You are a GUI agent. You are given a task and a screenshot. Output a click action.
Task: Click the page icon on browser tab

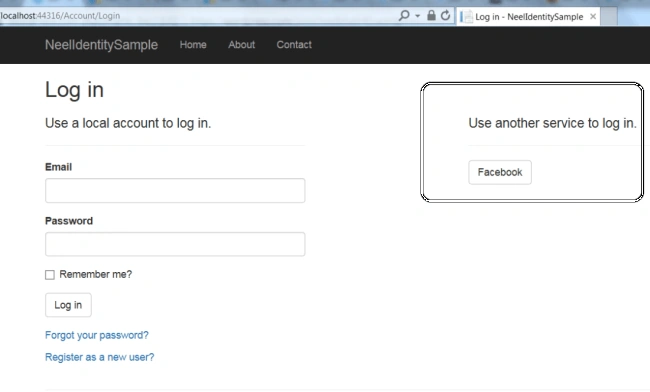click(x=466, y=17)
